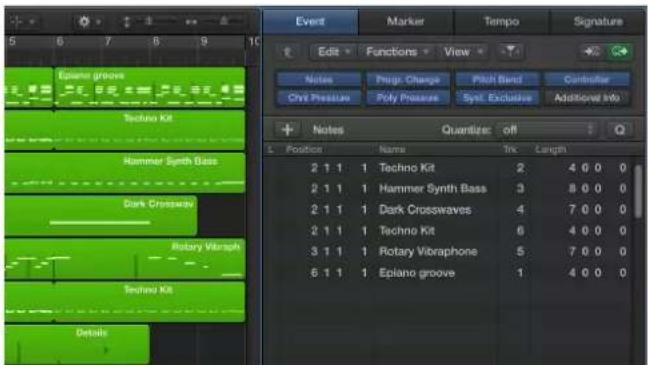Expand the dropdown arrow beside the gear icon
This screenshot has width=648, height=365.
click(x=99, y=21)
